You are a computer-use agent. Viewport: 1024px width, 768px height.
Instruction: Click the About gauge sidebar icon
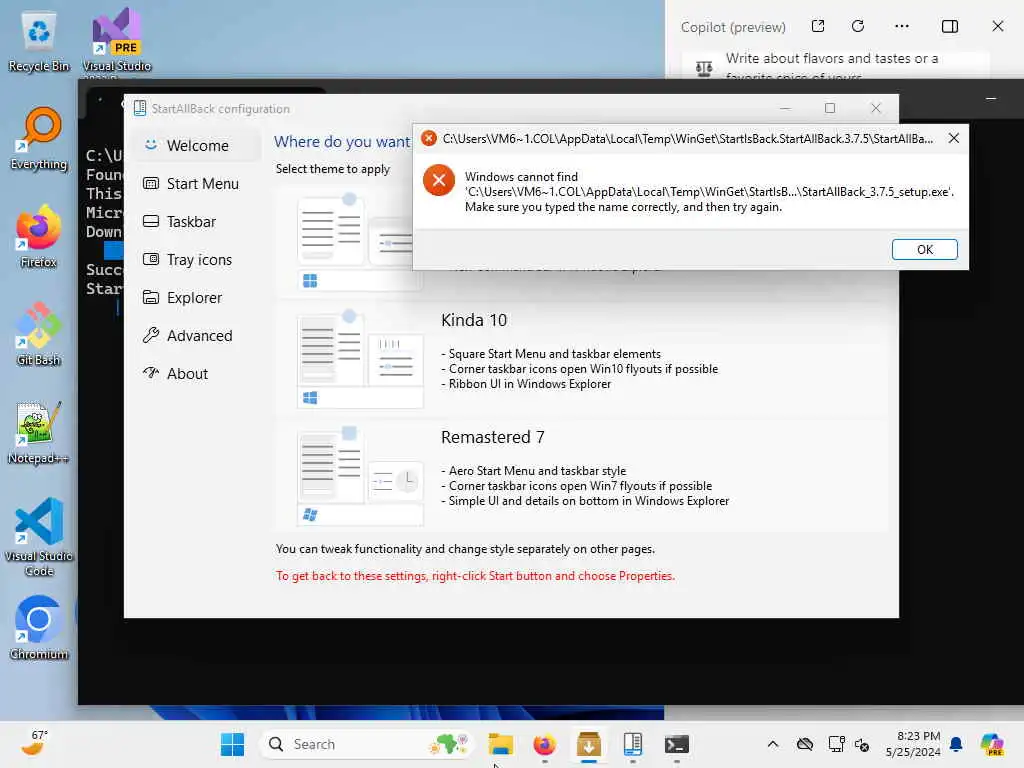(x=151, y=373)
